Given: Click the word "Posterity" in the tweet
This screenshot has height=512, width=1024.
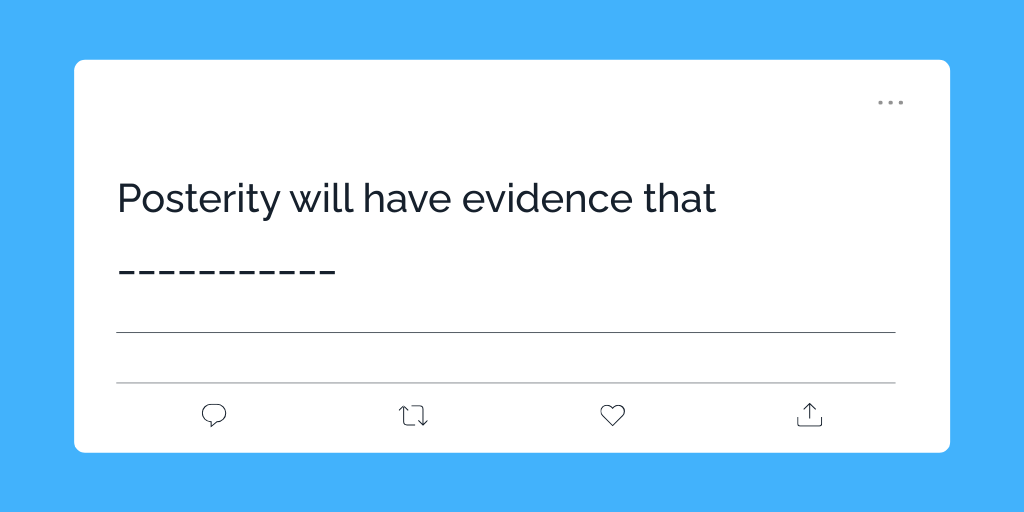Looking at the screenshot, I should pyautogui.click(x=199, y=200).
